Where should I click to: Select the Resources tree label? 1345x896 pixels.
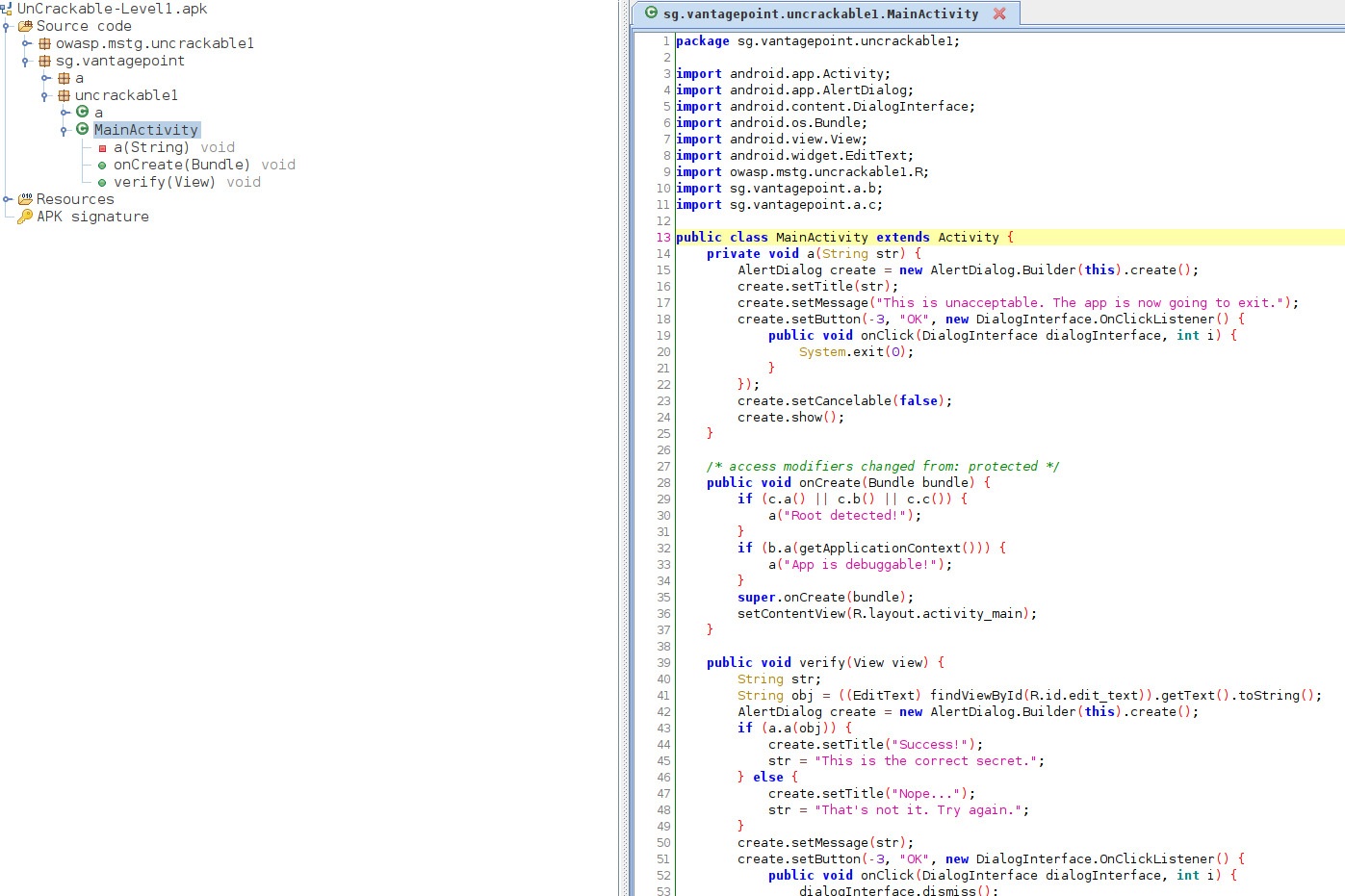click(75, 199)
